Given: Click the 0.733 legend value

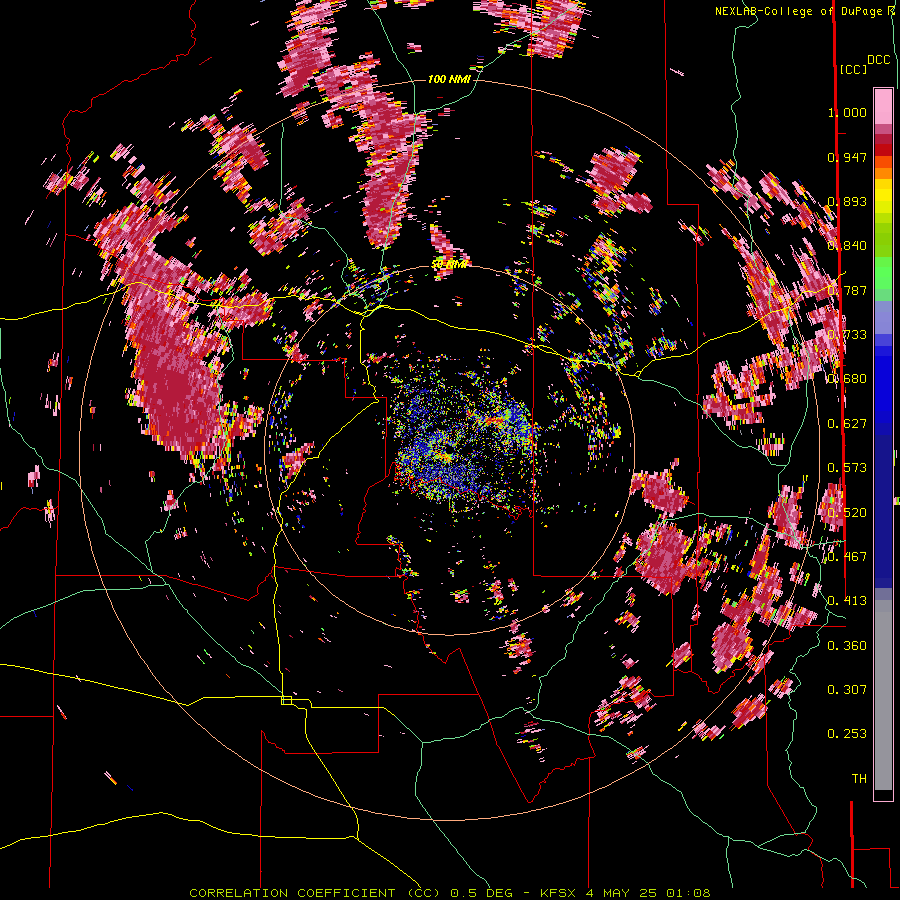Looking at the screenshot, I should pyautogui.click(x=847, y=335).
